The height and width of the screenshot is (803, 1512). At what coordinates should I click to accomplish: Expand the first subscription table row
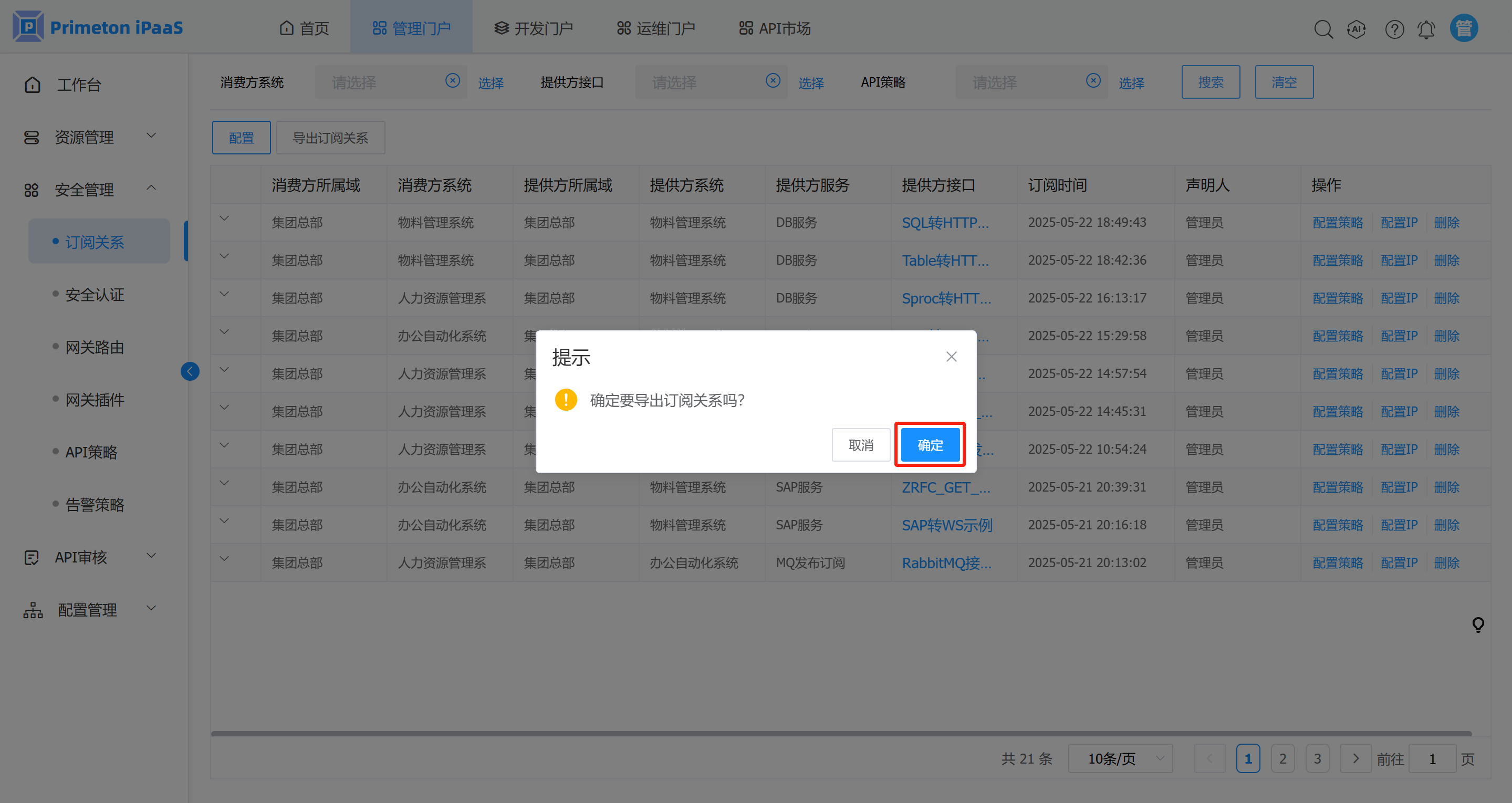coord(224,218)
